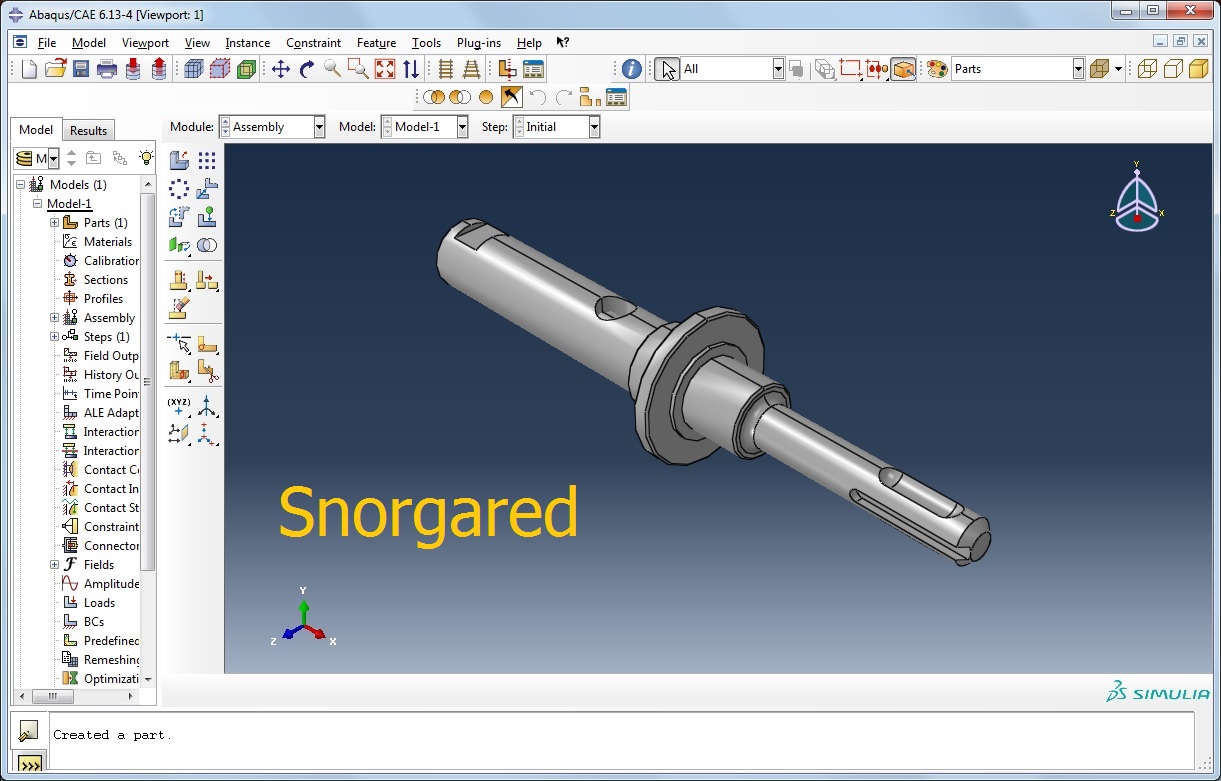Open the File menu
This screenshot has width=1221, height=781.
47,43
